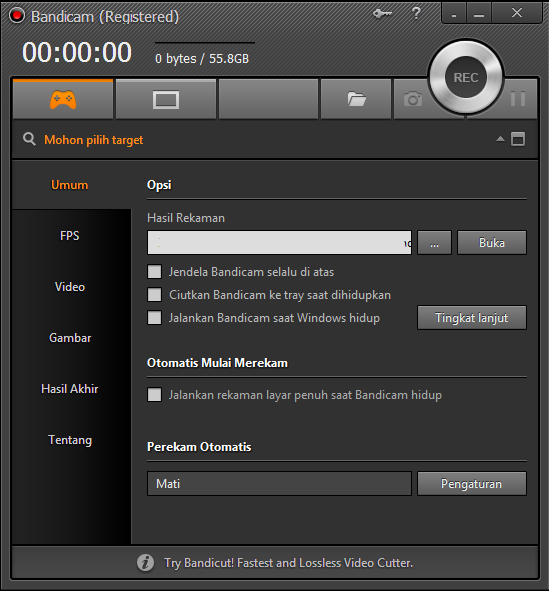Click the Buka button
The width and height of the screenshot is (549, 591).
pos(492,243)
